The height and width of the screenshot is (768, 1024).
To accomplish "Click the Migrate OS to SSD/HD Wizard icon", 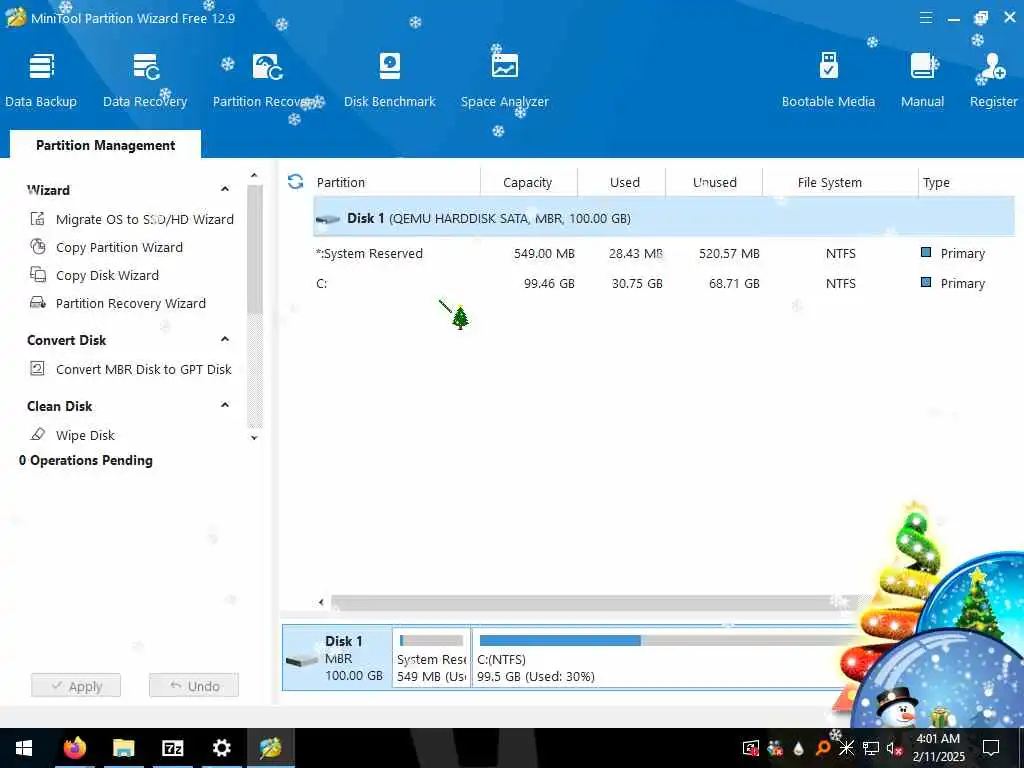I will [x=38, y=219].
